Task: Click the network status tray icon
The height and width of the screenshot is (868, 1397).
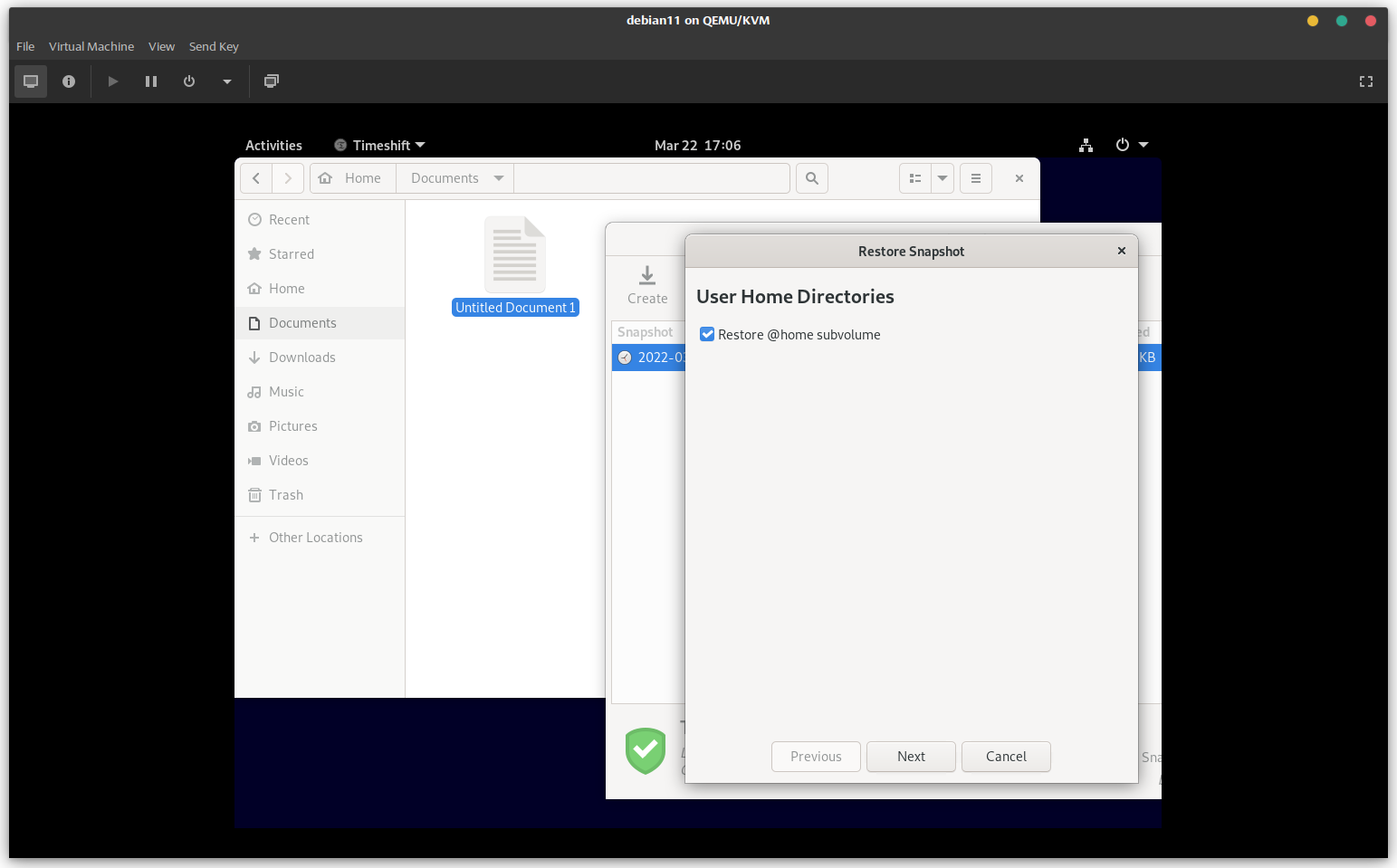Action: pos(1086,145)
